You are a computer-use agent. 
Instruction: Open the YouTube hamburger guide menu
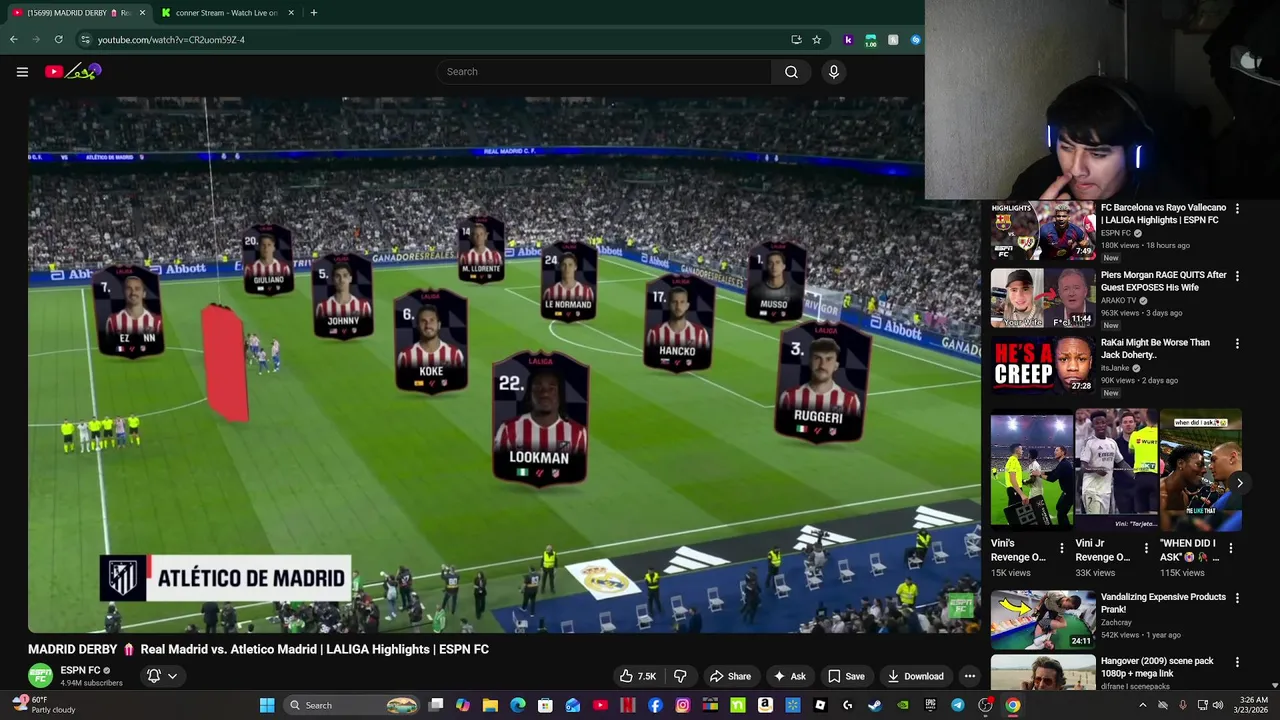(22, 72)
